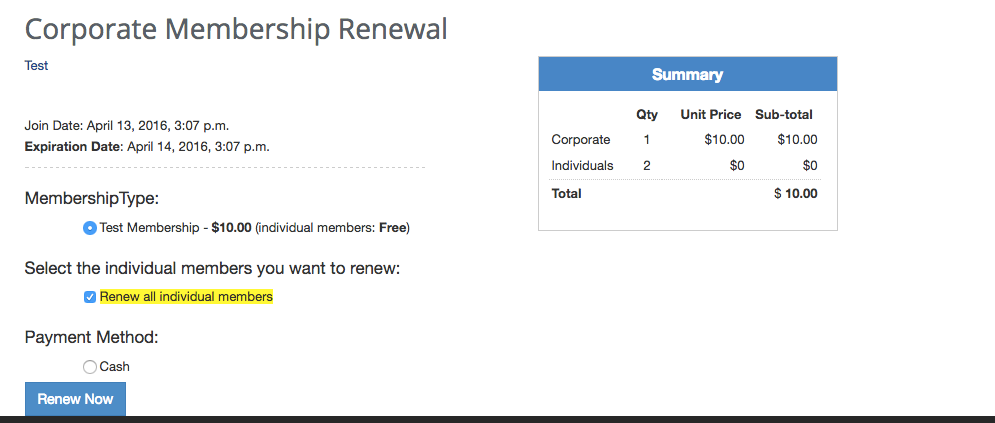Viewport: 995px width, 423px height.
Task: Click the Join Date text line
Action: pos(127,126)
